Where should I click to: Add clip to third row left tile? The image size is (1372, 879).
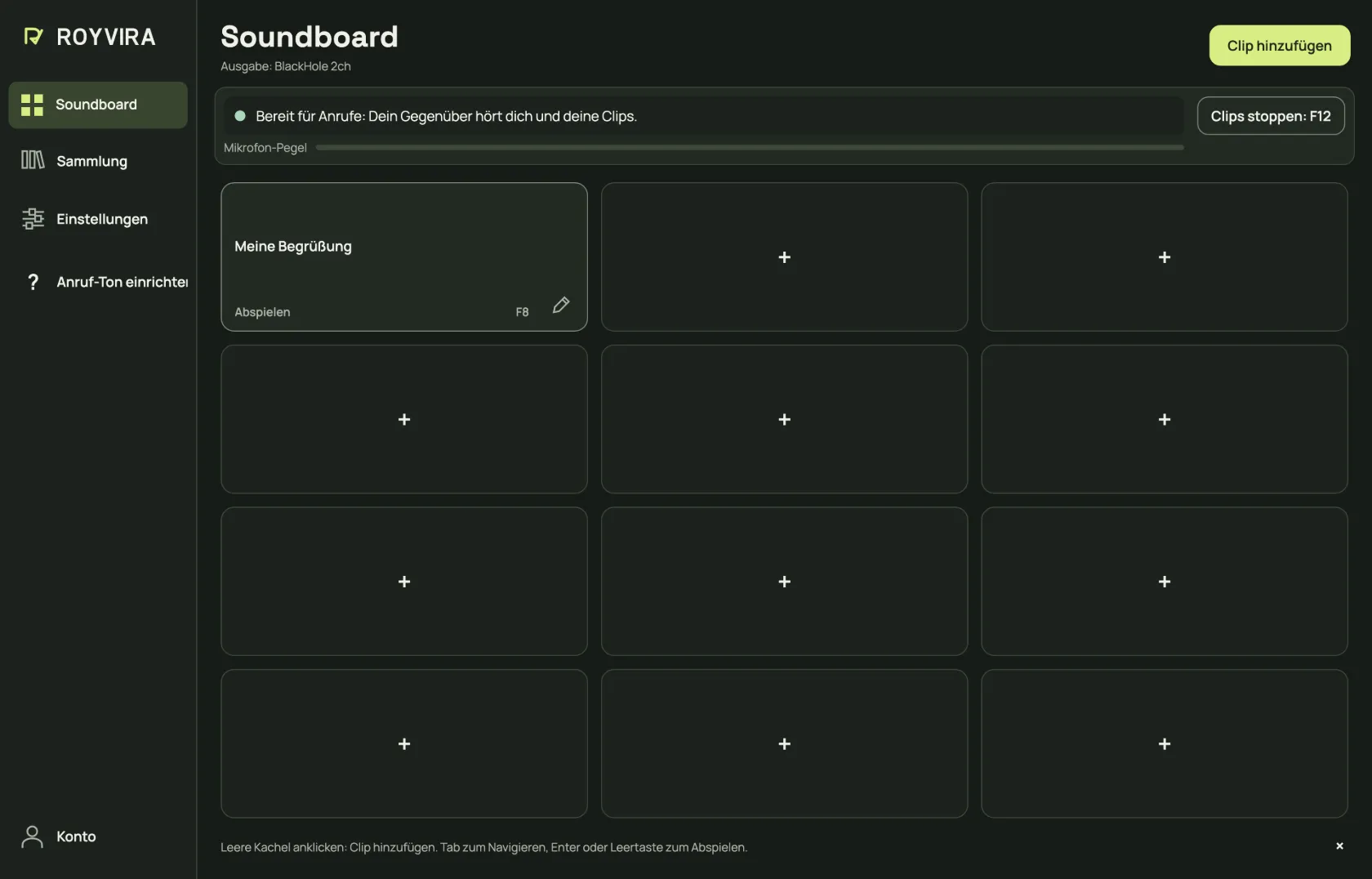pos(404,582)
